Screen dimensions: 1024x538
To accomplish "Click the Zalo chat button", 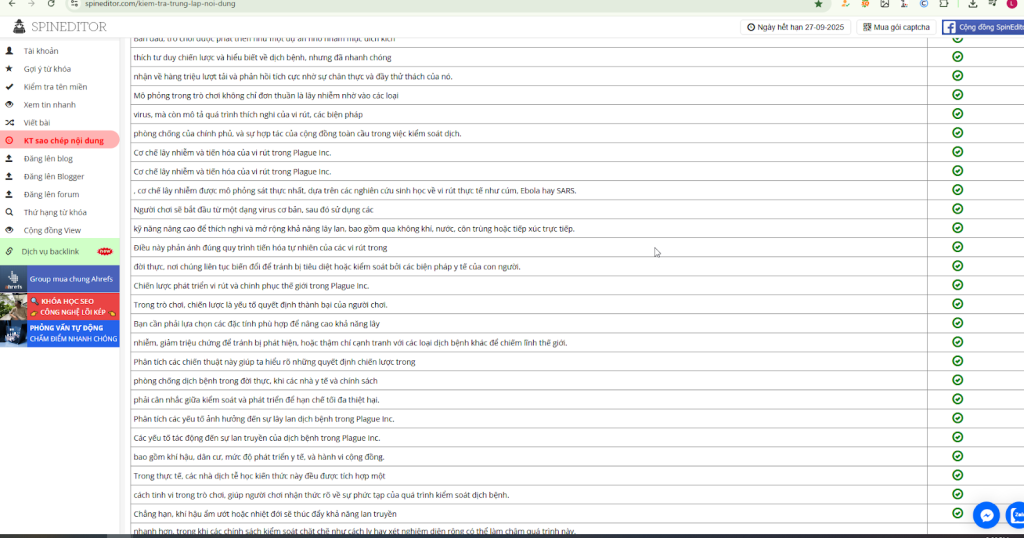I will 1017,514.
